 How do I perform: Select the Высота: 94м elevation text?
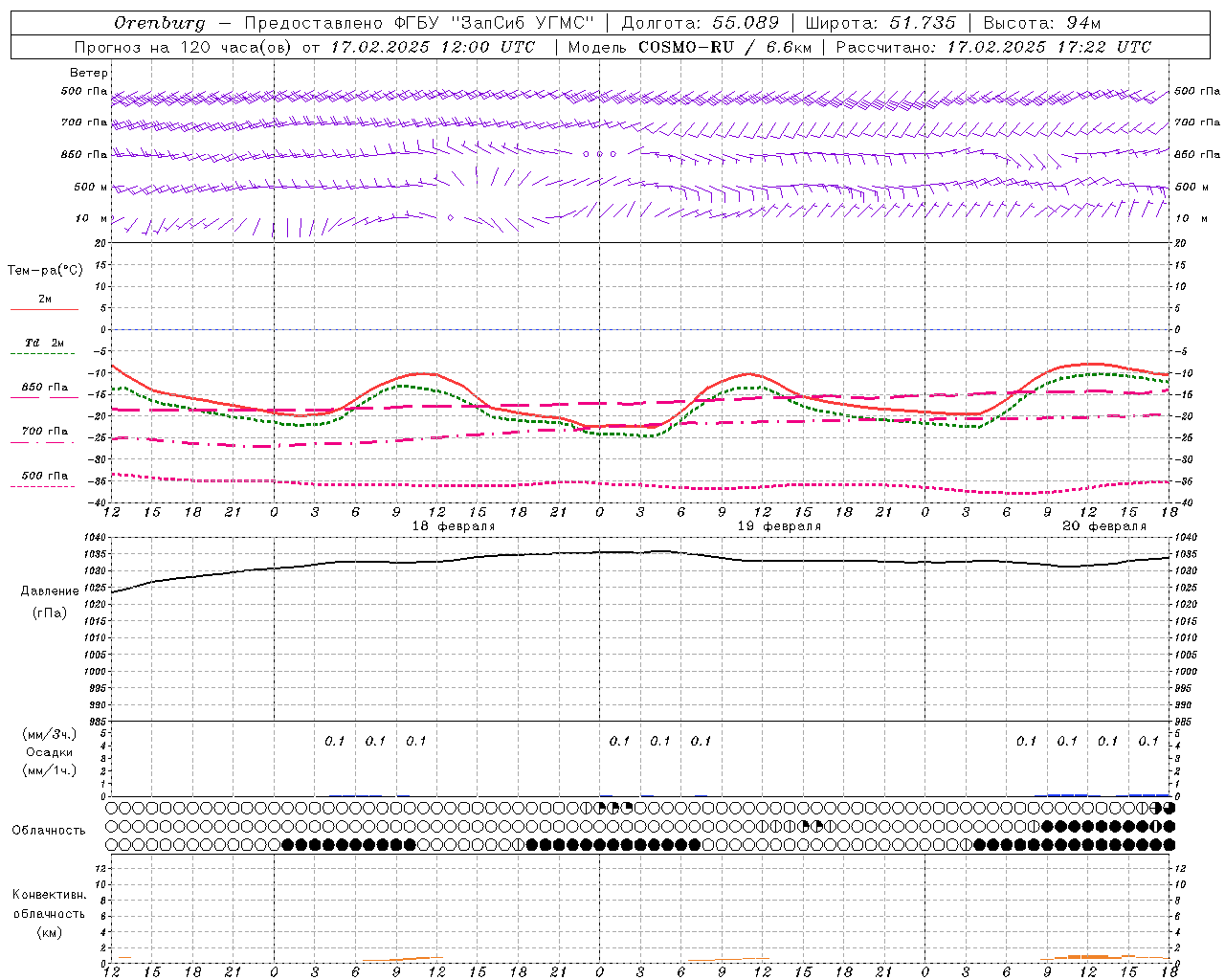click(1042, 23)
